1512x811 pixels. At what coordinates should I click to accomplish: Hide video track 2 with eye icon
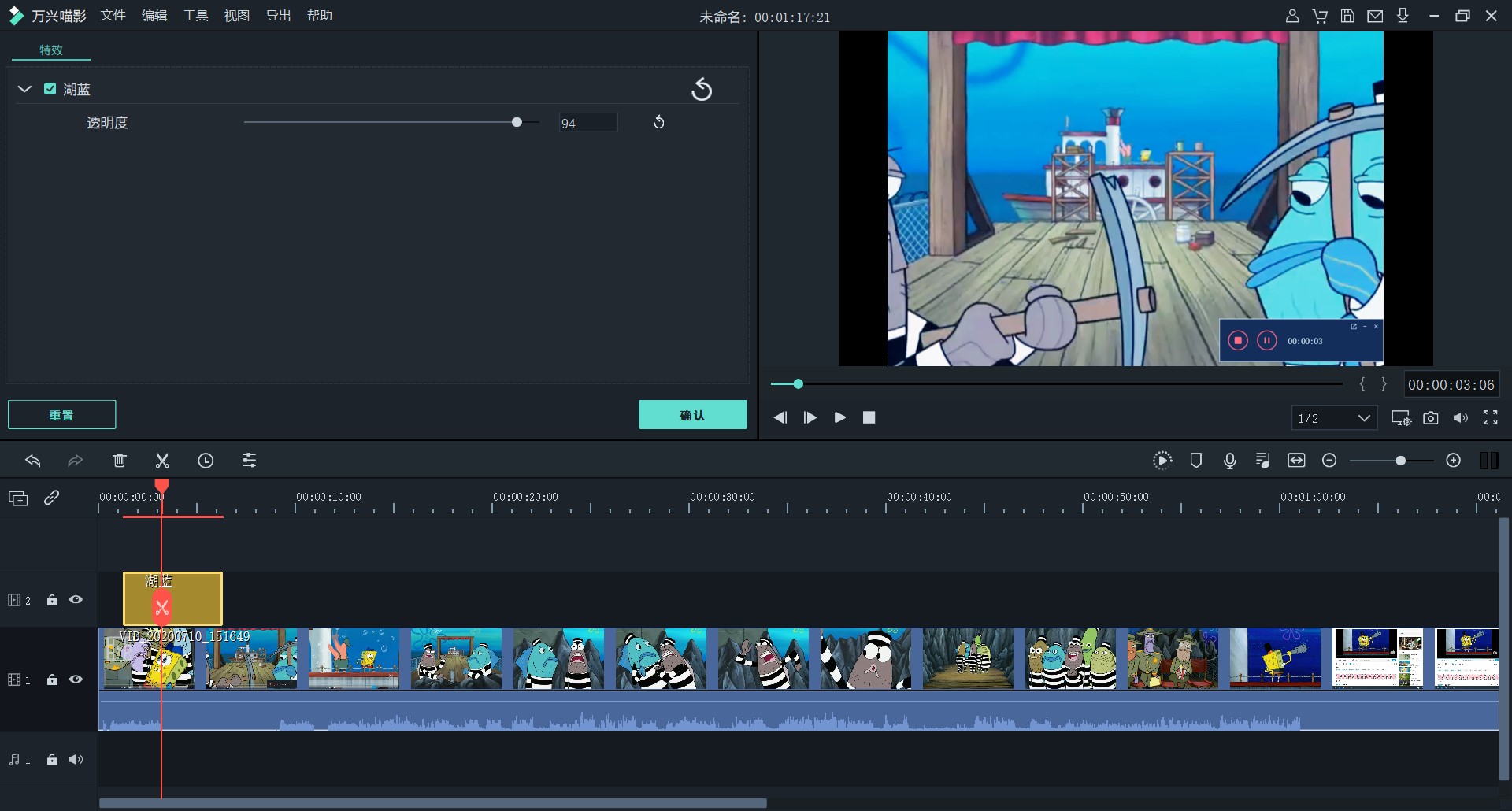tap(76, 600)
